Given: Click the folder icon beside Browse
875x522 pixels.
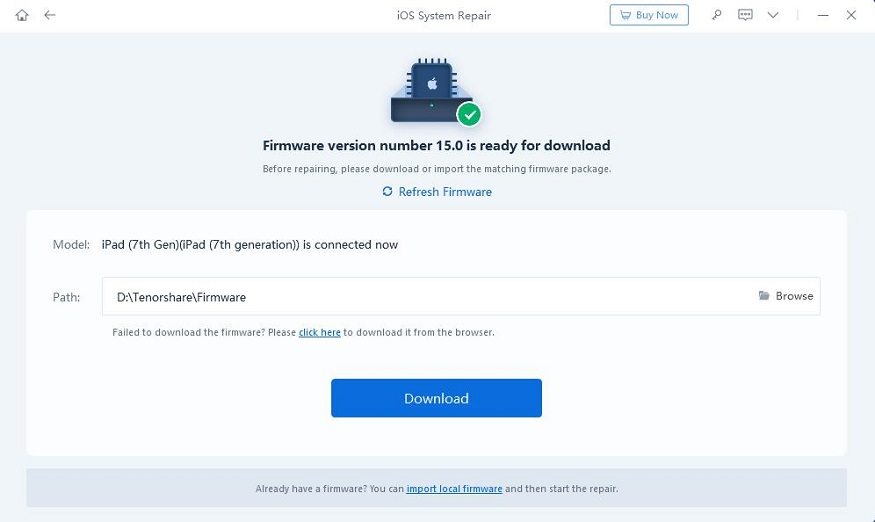Looking at the screenshot, I should (764, 295).
